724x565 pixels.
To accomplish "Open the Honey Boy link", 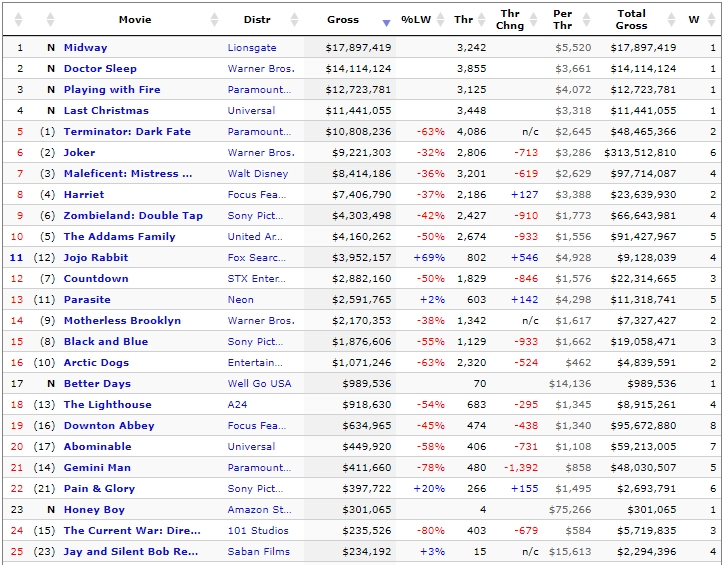I will tap(94, 510).
